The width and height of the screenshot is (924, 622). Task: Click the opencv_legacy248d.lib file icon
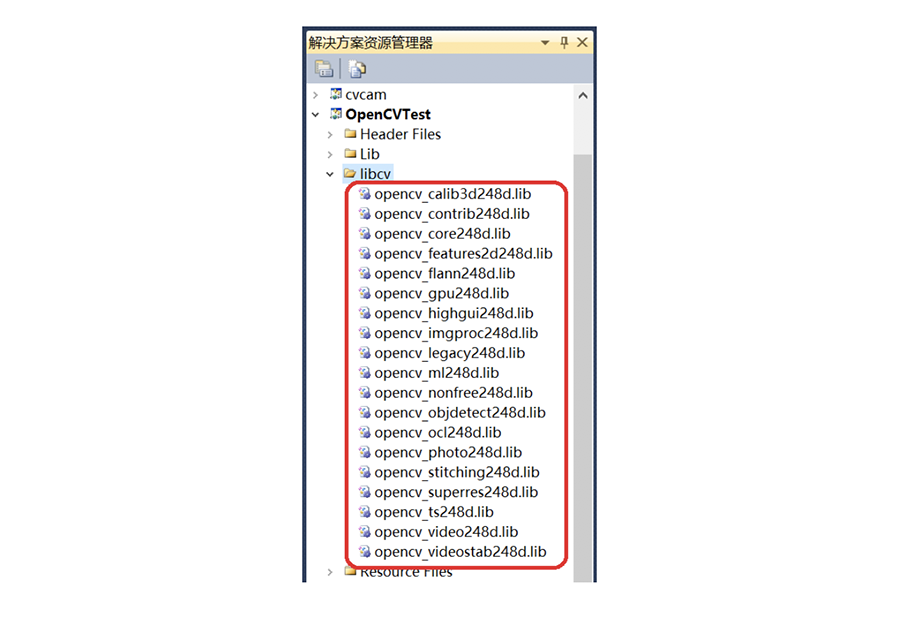(x=365, y=353)
